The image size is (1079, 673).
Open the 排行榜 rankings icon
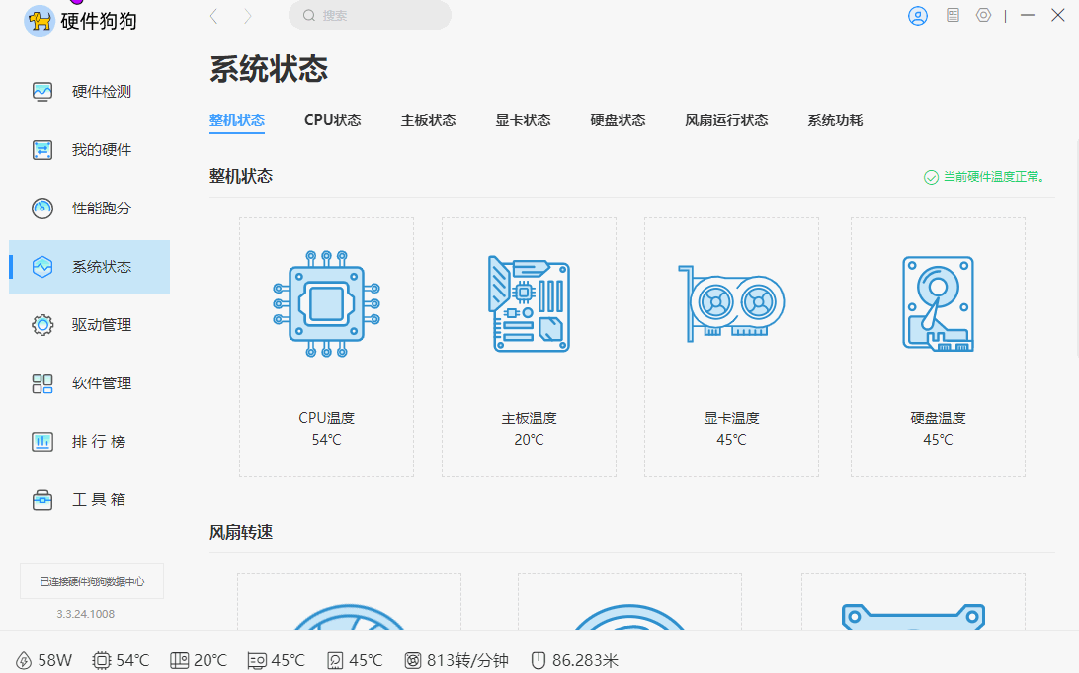pos(41,441)
